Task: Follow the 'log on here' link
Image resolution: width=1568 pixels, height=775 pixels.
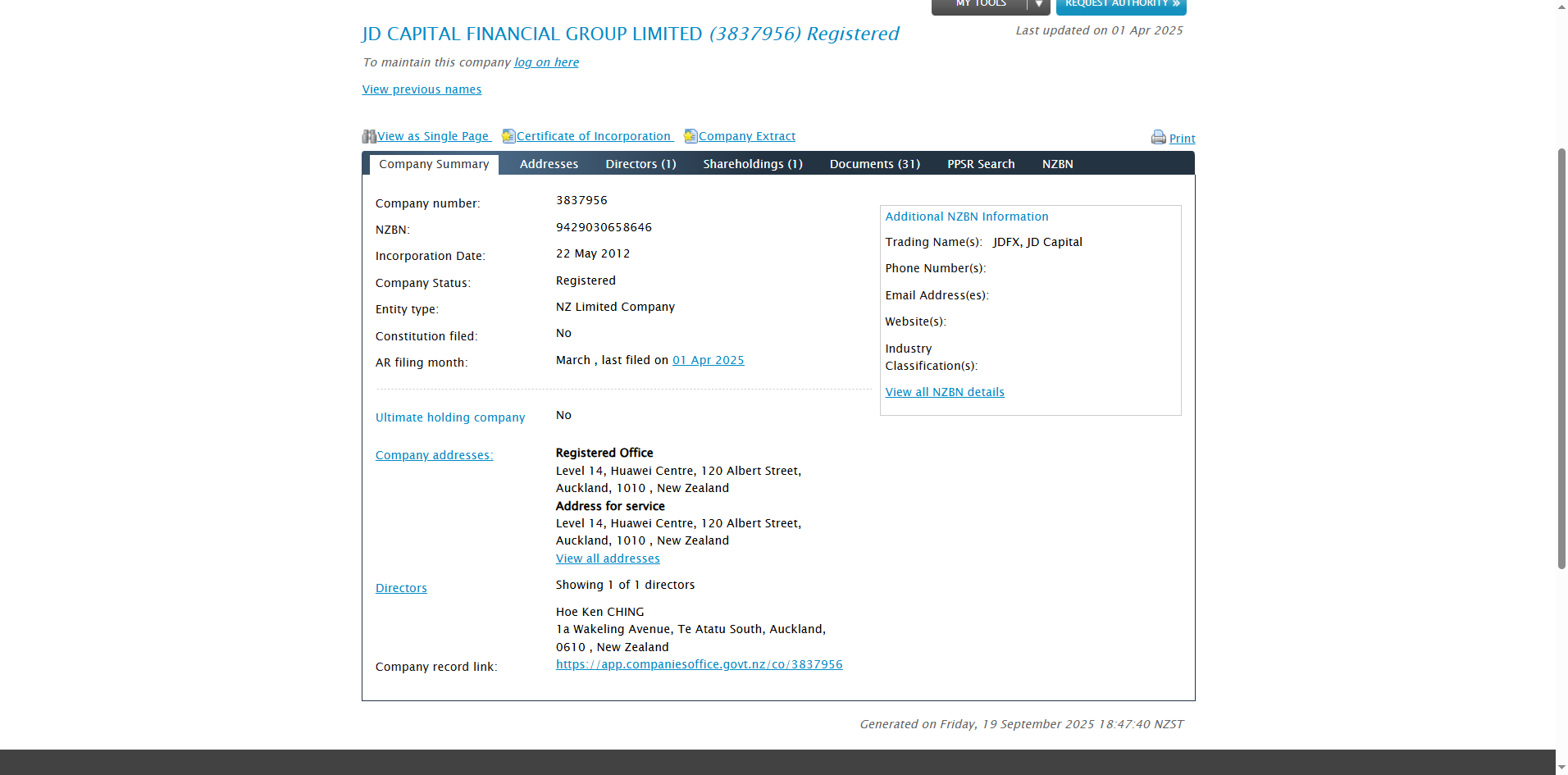Action: pyautogui.click(x=546, y=62)
